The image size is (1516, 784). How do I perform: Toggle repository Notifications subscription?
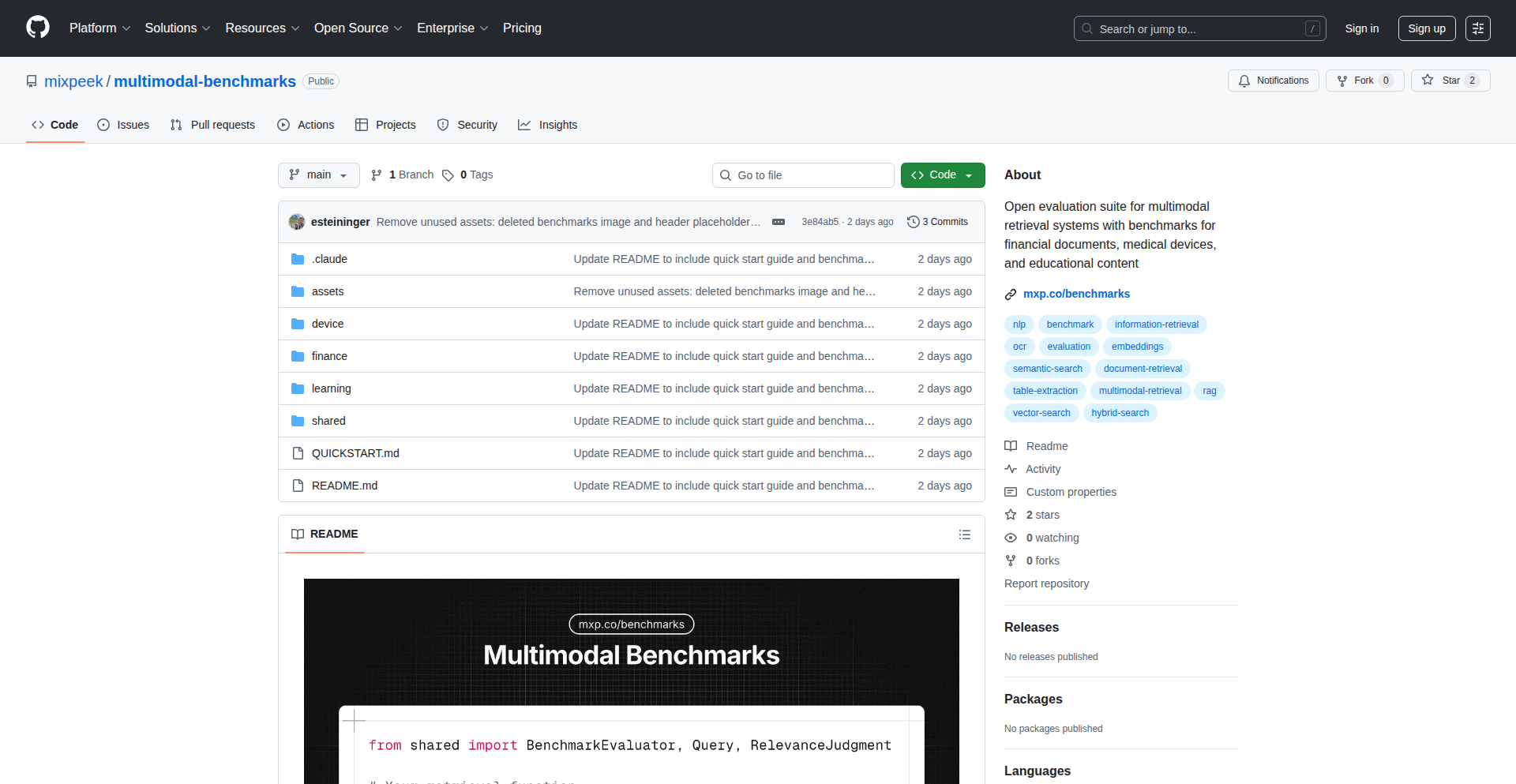pos(1273,81)
